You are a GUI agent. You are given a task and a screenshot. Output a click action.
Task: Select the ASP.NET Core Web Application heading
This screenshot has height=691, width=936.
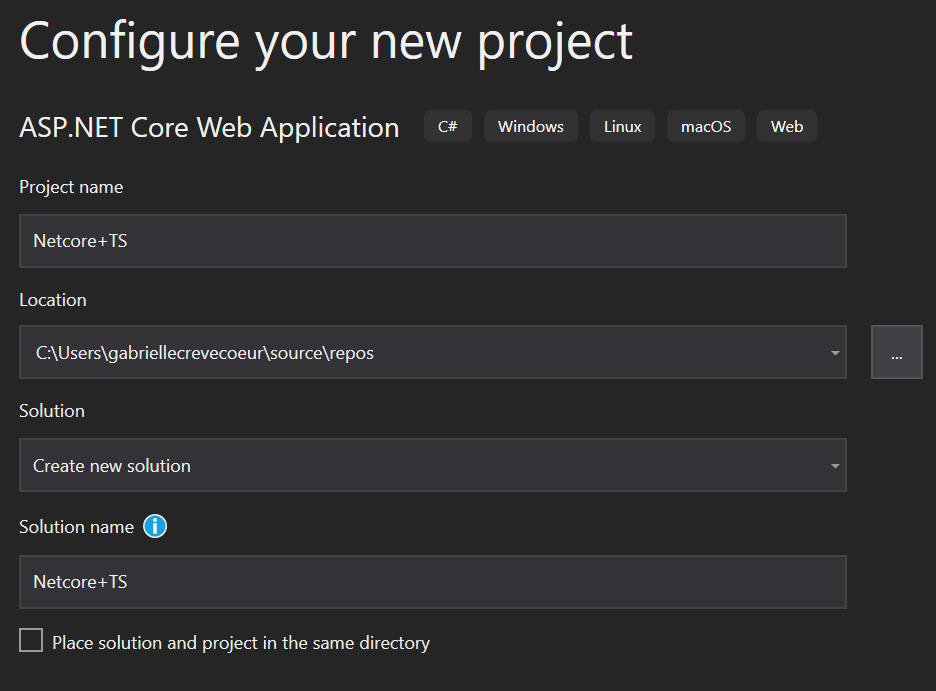[208, 126]
